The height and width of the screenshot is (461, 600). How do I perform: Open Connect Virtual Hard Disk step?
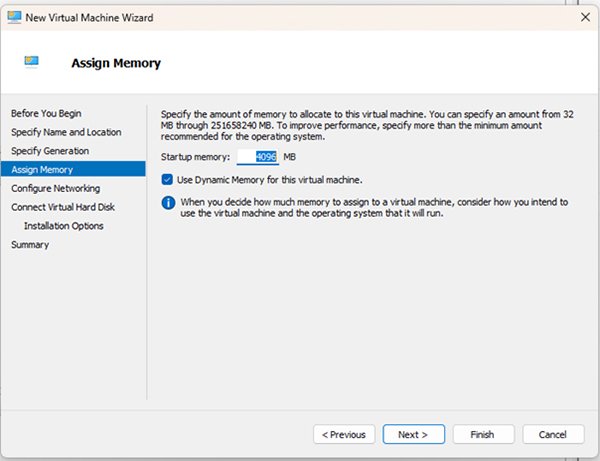[x=64, y=207]
